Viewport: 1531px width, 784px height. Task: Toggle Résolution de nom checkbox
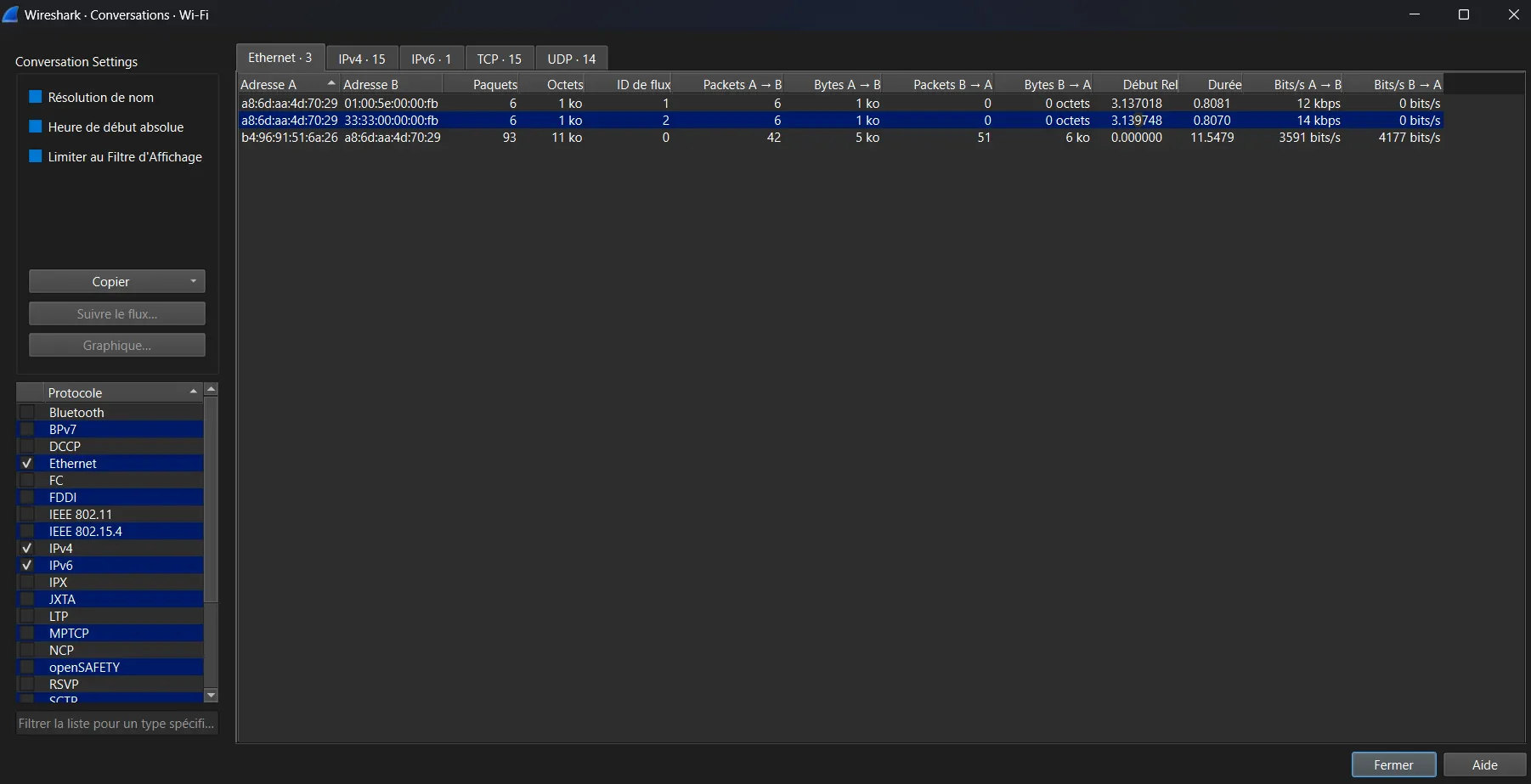[36, 97]
